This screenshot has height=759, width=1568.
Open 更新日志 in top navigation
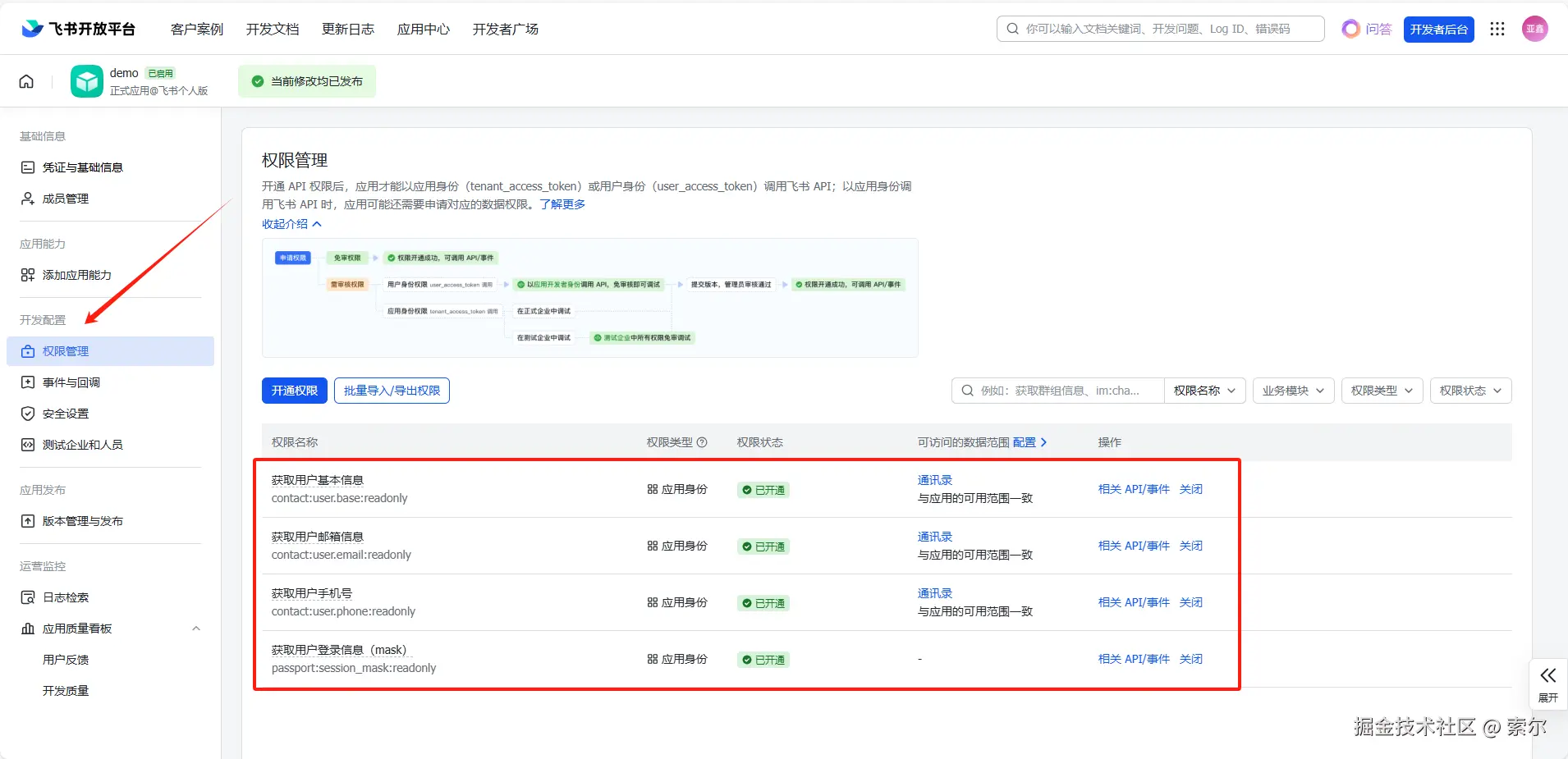(348, 29)
